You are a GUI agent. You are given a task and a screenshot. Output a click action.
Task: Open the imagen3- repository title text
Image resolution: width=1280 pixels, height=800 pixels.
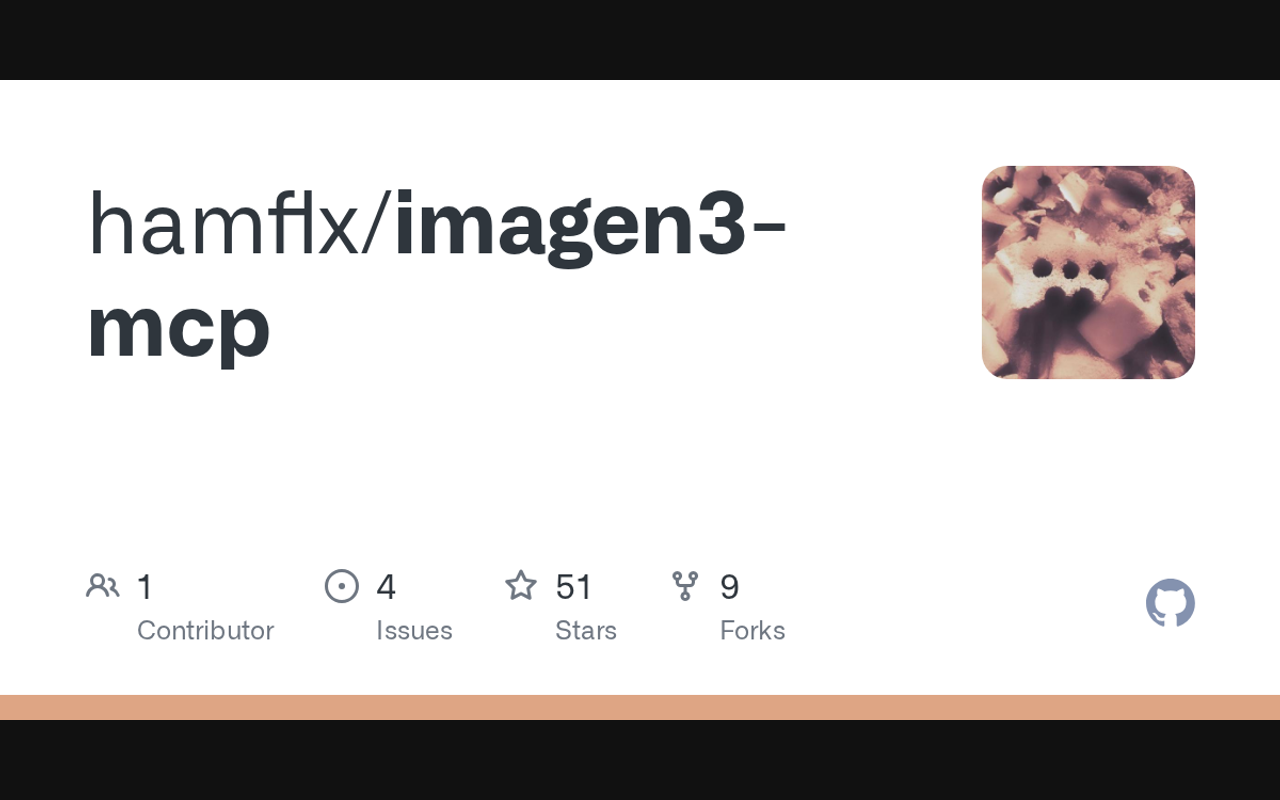(591, 225)
